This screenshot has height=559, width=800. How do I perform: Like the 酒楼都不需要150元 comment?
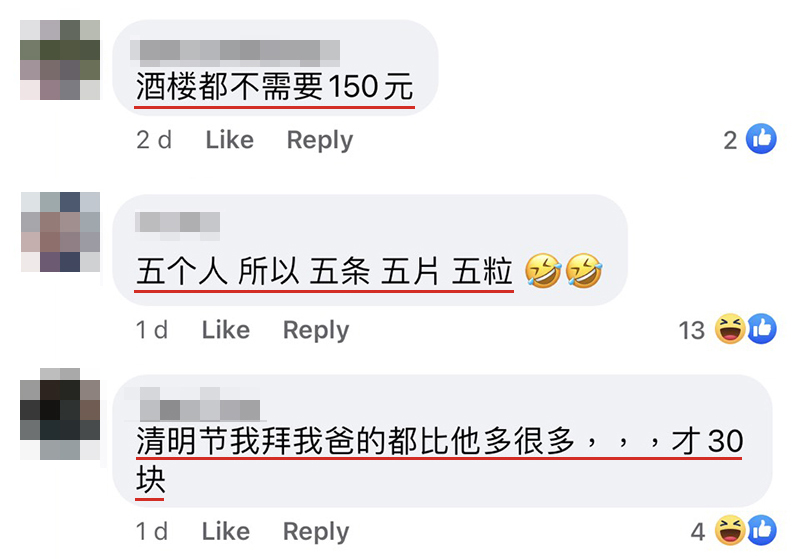point(230,140)
